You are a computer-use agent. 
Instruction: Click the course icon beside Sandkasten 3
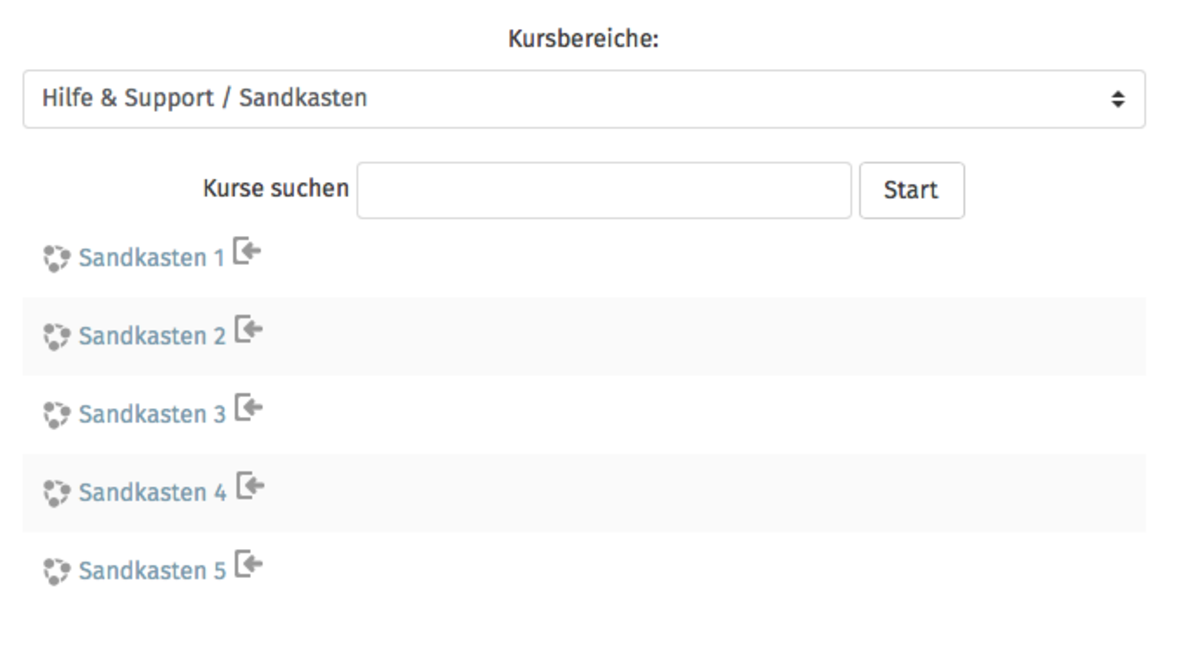(x=56, y=415)
